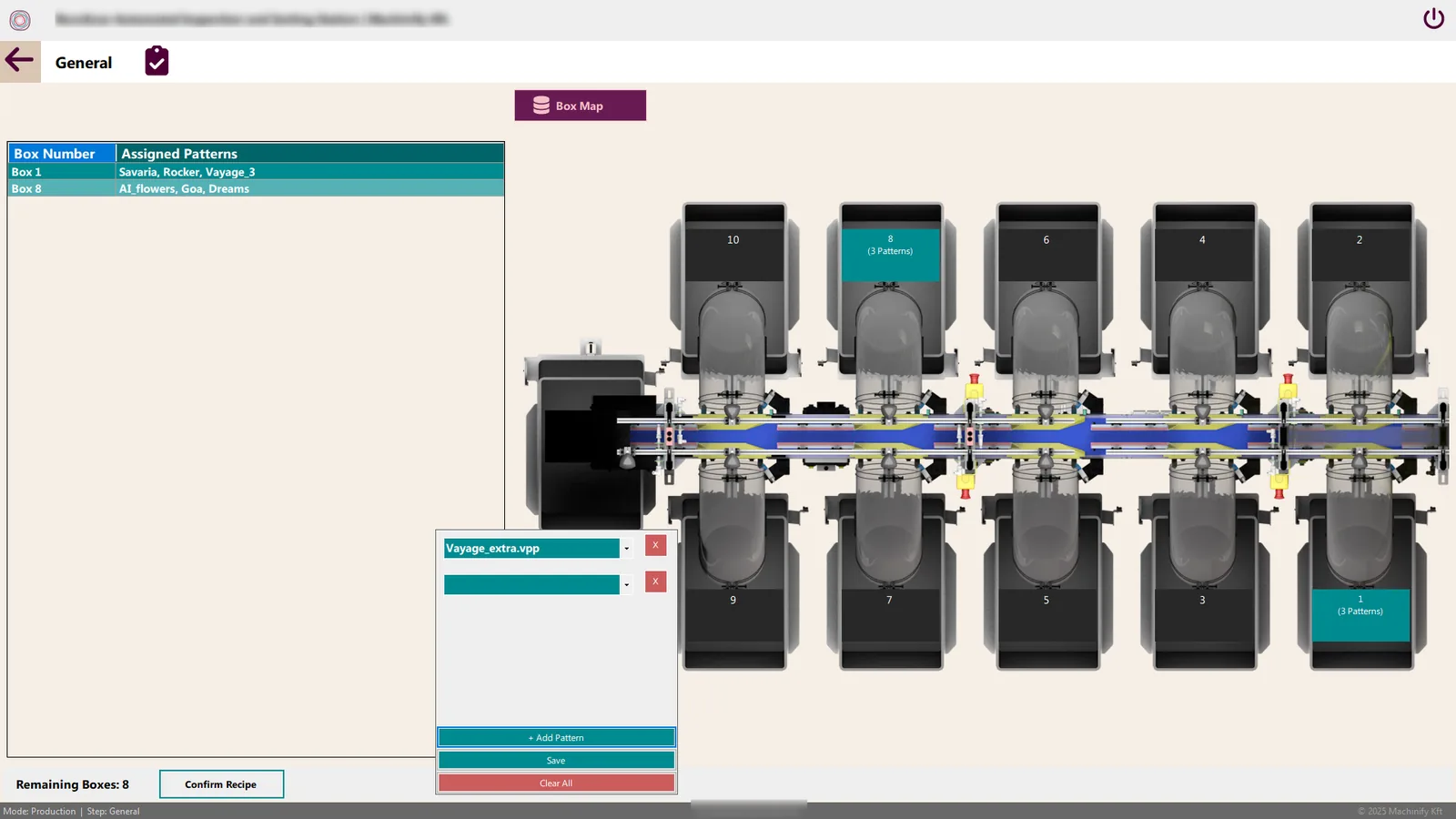1456x819 pixels.
Task: Select box 4 on the machine map
Action: pos(1203,254)
